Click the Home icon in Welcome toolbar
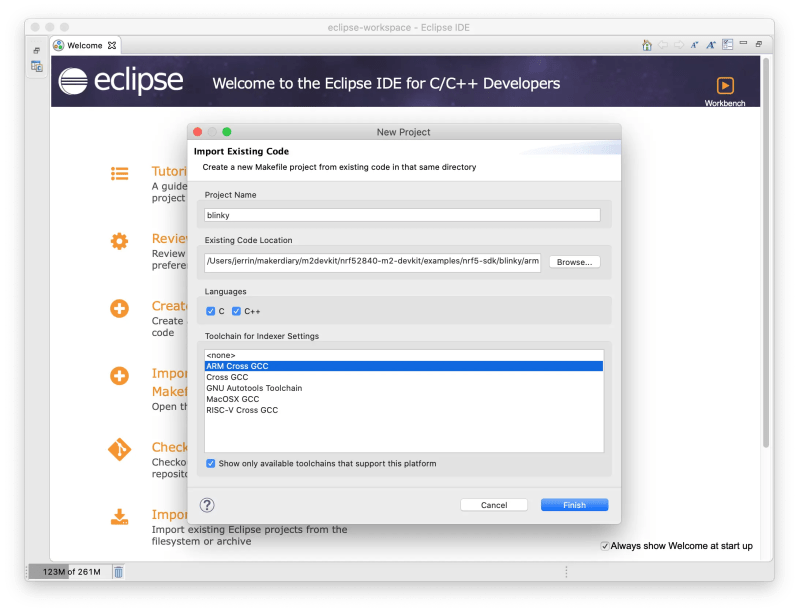Viewport: 799px width, 612px height. (x=647, y=45)
